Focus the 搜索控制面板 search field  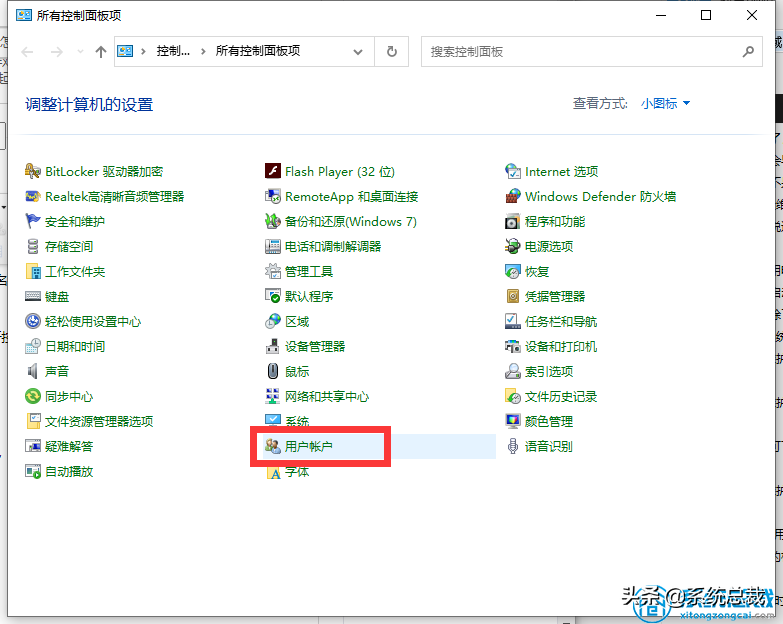(592, 51)
